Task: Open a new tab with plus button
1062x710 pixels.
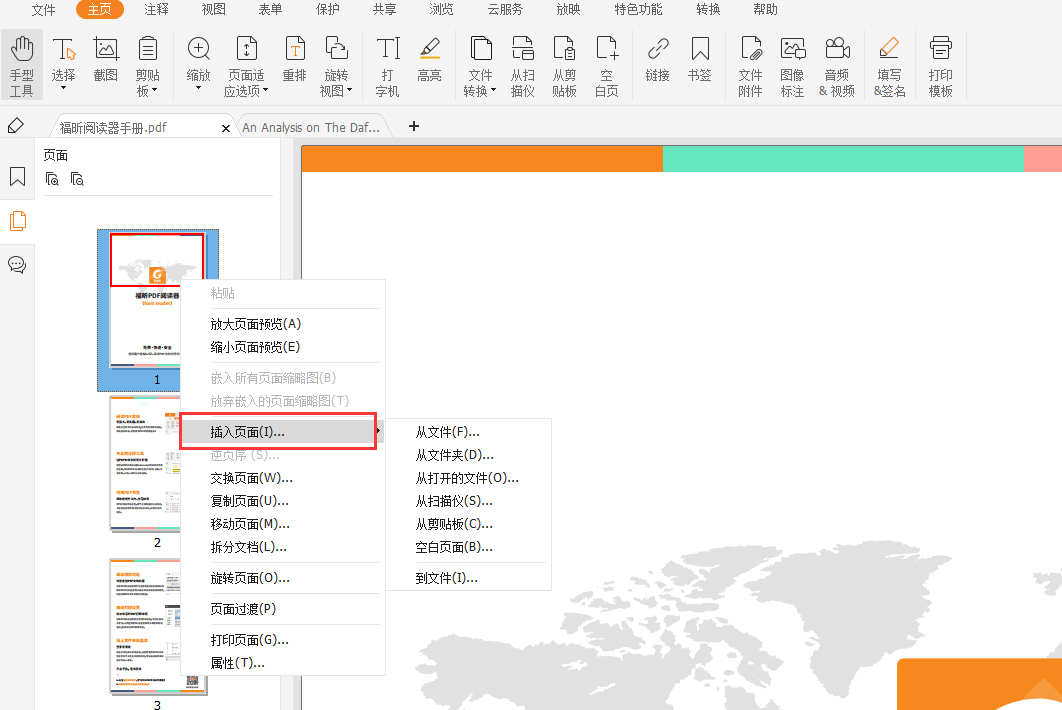Action: pyautogui.click(x=414, y=126)
